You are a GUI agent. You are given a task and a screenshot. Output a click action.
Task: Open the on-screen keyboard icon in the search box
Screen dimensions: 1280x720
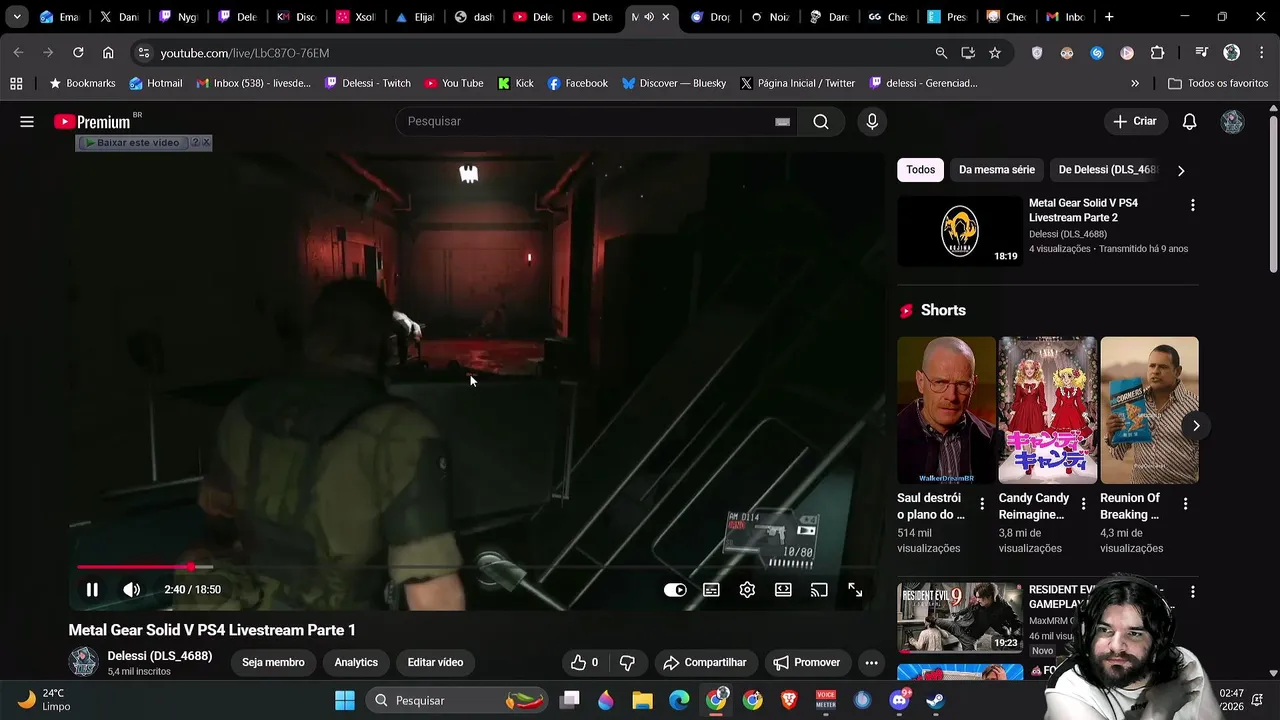(x=782, y=122)
